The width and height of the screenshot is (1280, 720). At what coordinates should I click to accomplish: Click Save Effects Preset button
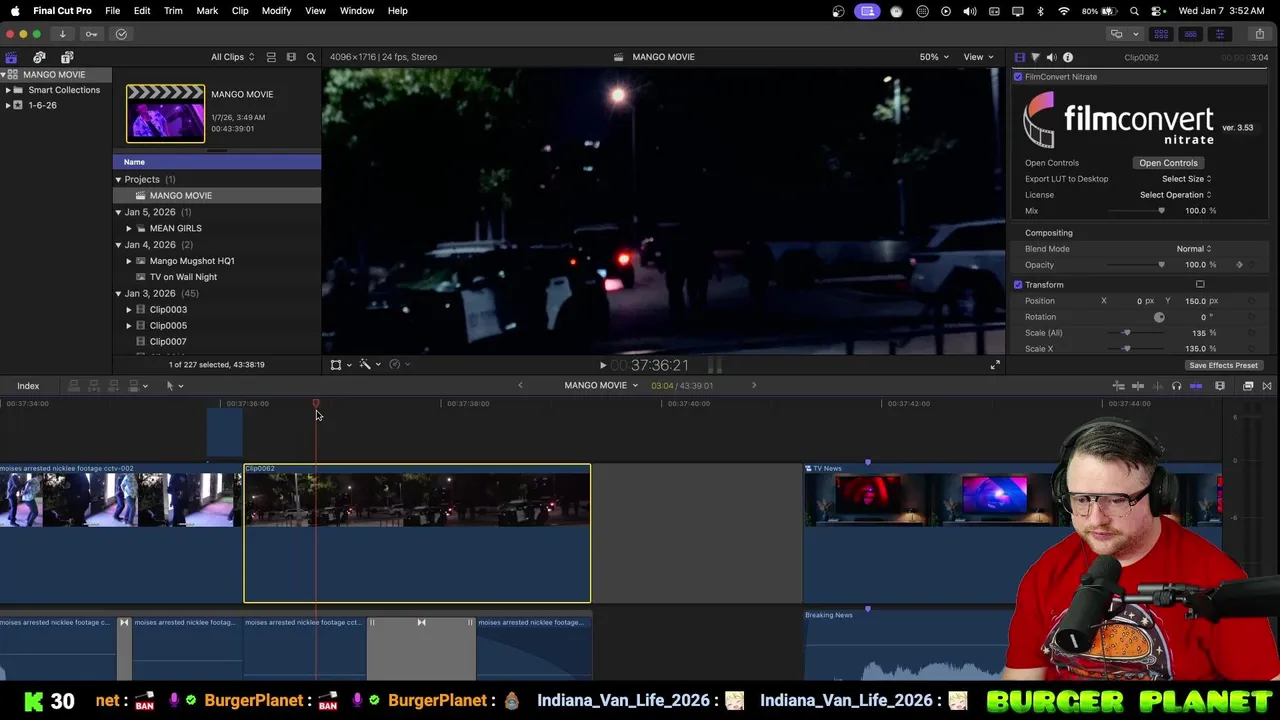[x=1223, y=365]
